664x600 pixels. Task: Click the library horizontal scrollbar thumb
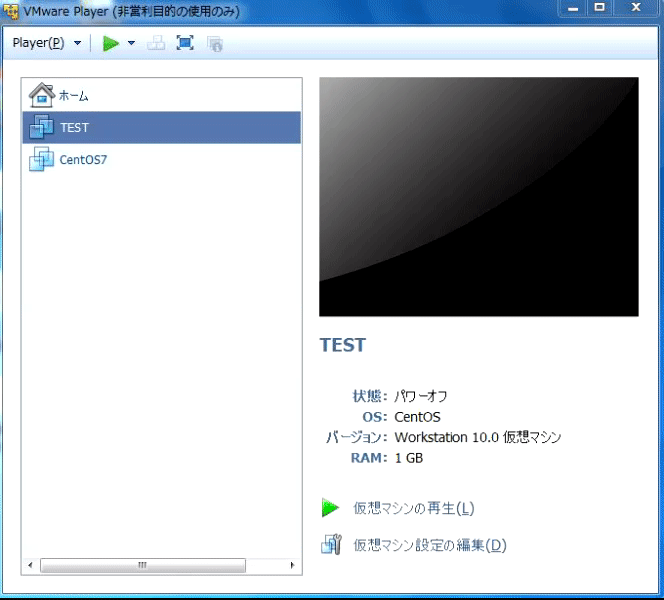tap(143, 565)
